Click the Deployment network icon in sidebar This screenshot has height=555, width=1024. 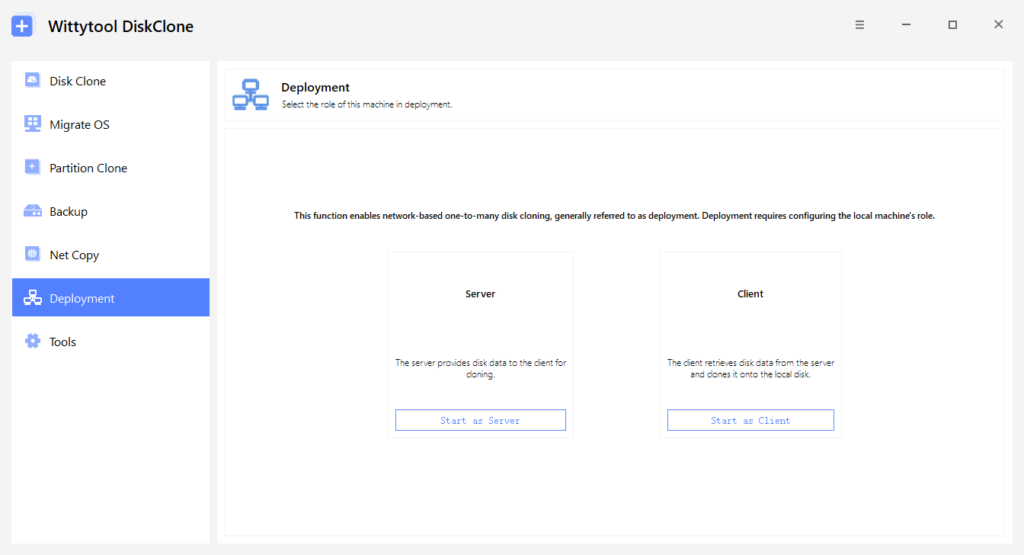[x=33, y=298]
